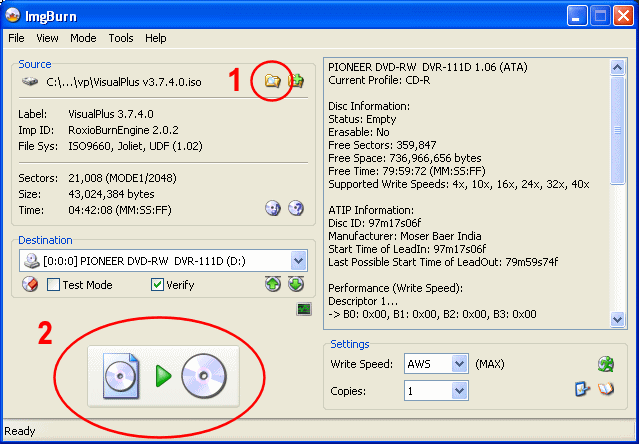639x444 pixels.
Task: Open the Tools menu
Action: [121, 38]
